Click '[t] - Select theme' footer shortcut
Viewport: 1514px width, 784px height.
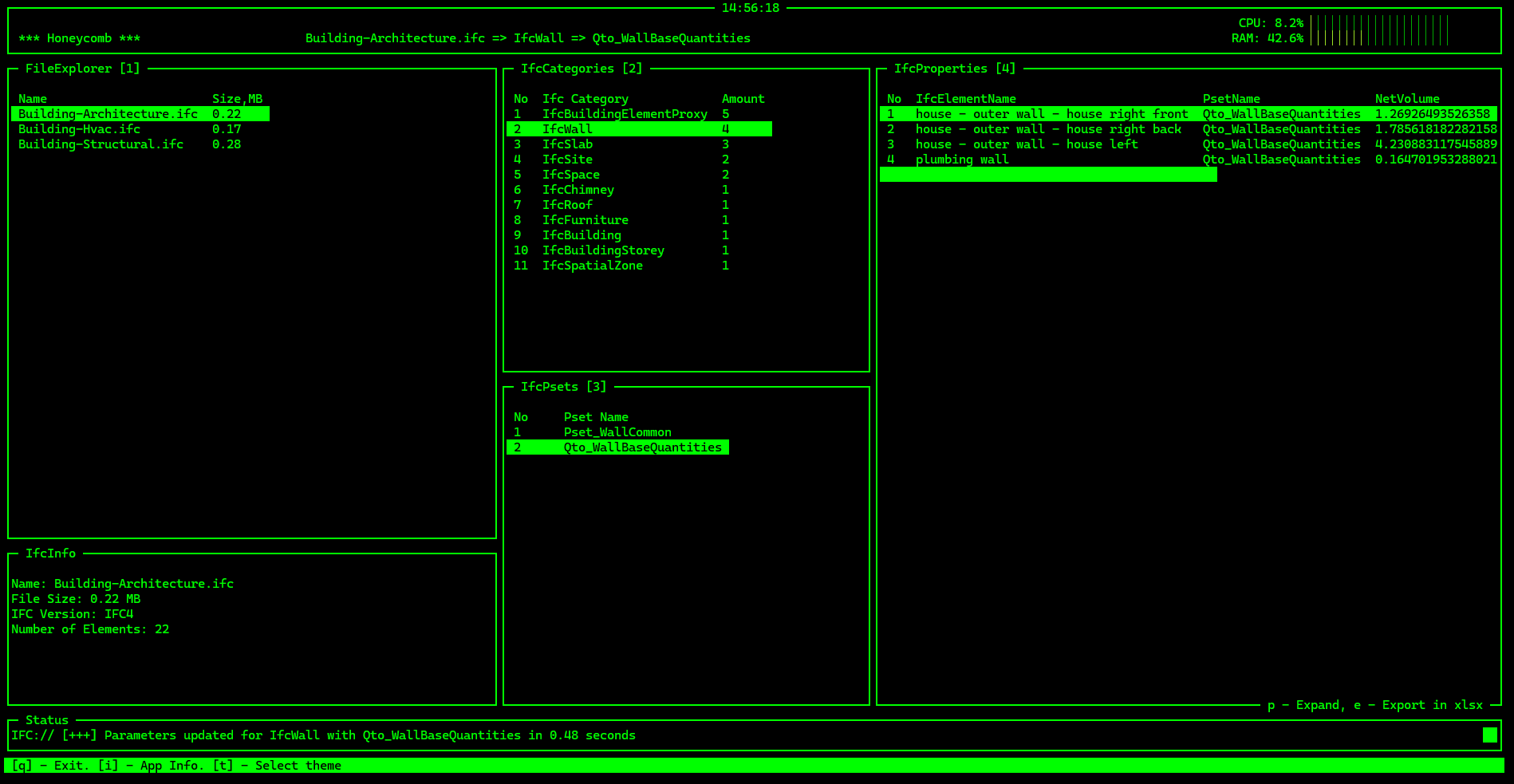[277, 766]
